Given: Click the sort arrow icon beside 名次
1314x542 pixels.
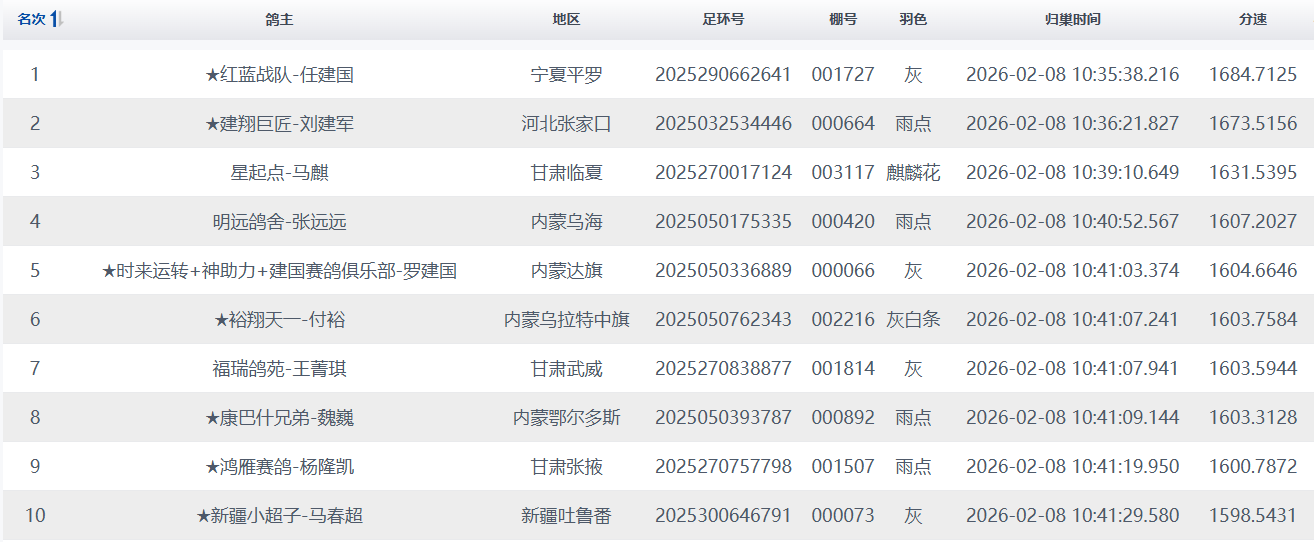Looking at the screenshot, I should 57,20.
